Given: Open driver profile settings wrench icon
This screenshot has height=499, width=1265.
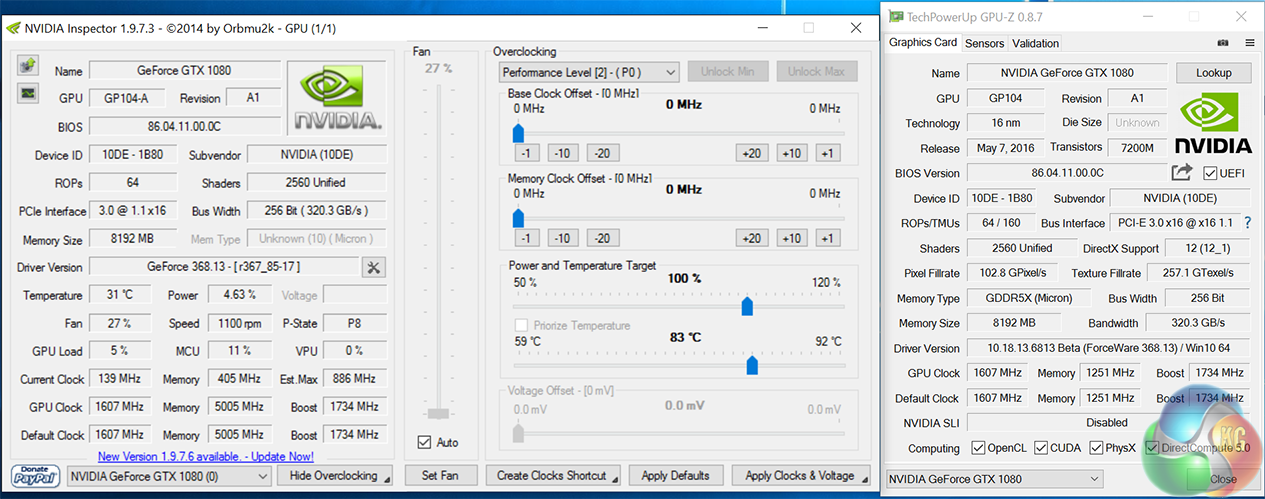Looking at the screenshot, I should click(374, 267).
